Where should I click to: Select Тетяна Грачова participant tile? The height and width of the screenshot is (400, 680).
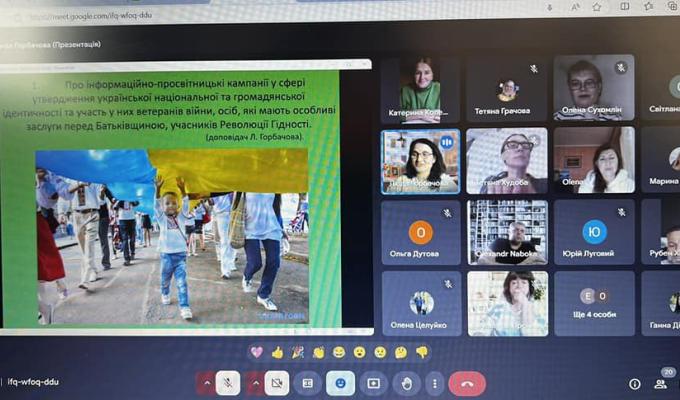tap(507, 89)
